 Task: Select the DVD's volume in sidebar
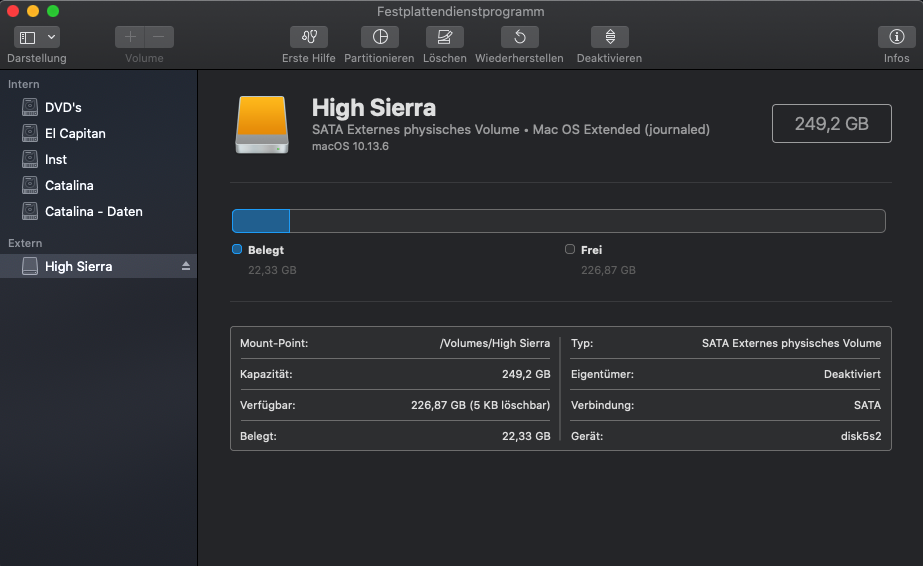tap(63, 107)
